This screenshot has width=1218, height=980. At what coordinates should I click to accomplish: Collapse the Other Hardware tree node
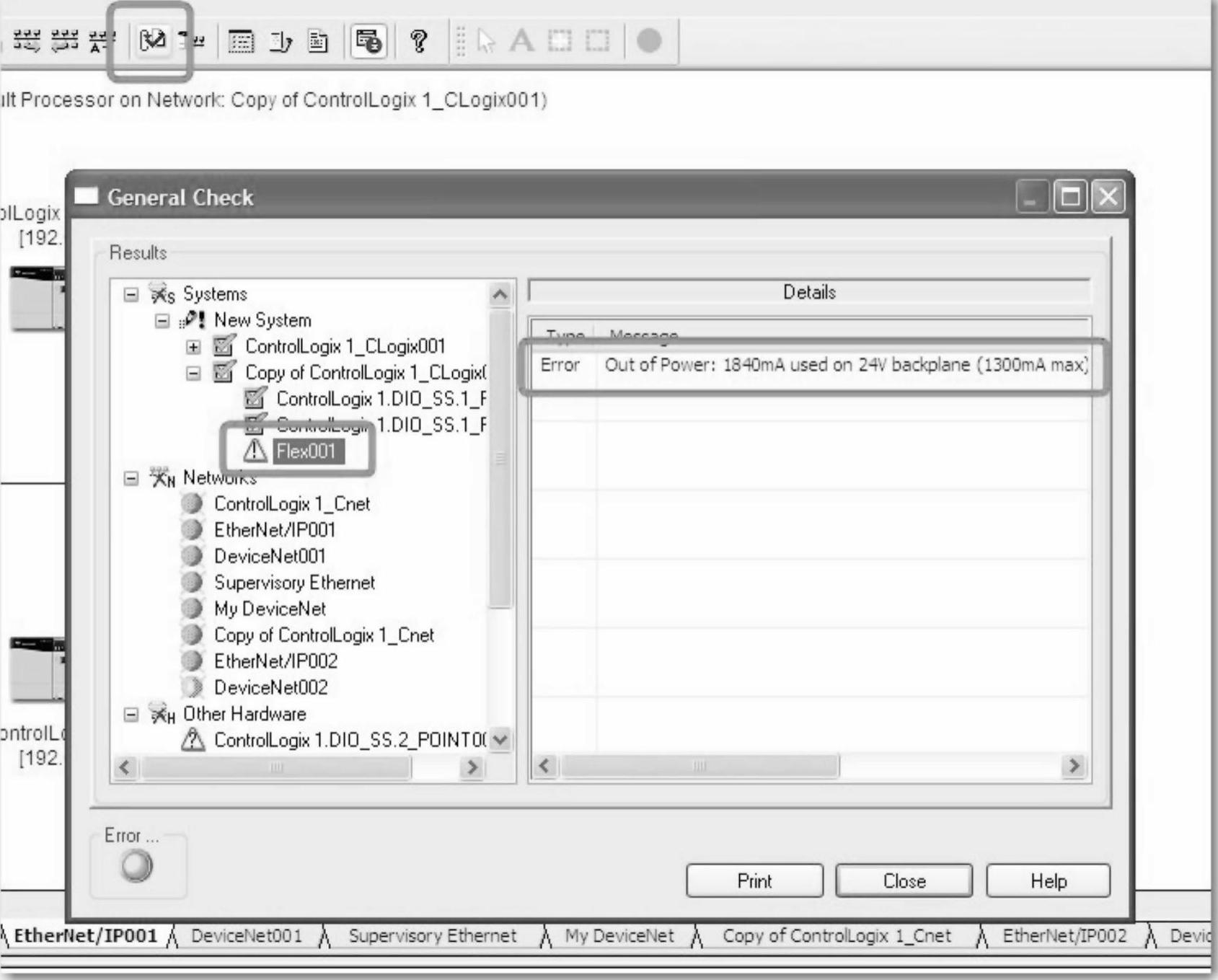tap(131, 715)
